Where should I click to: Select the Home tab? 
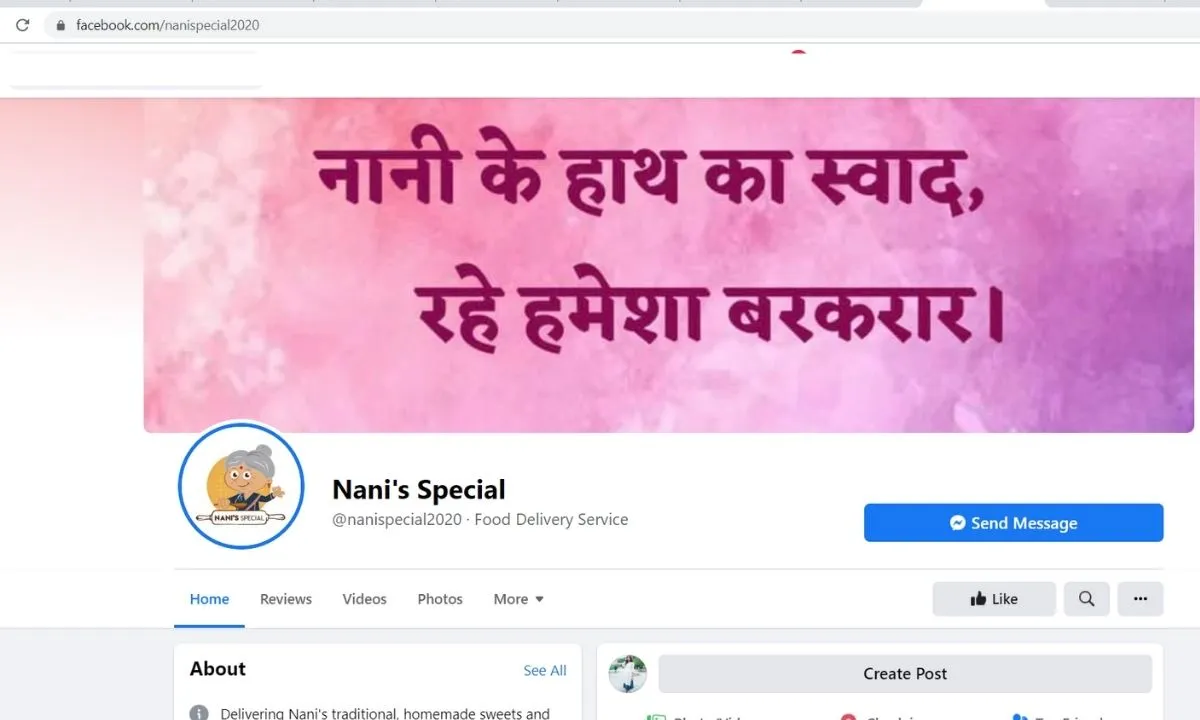[209, 599]
